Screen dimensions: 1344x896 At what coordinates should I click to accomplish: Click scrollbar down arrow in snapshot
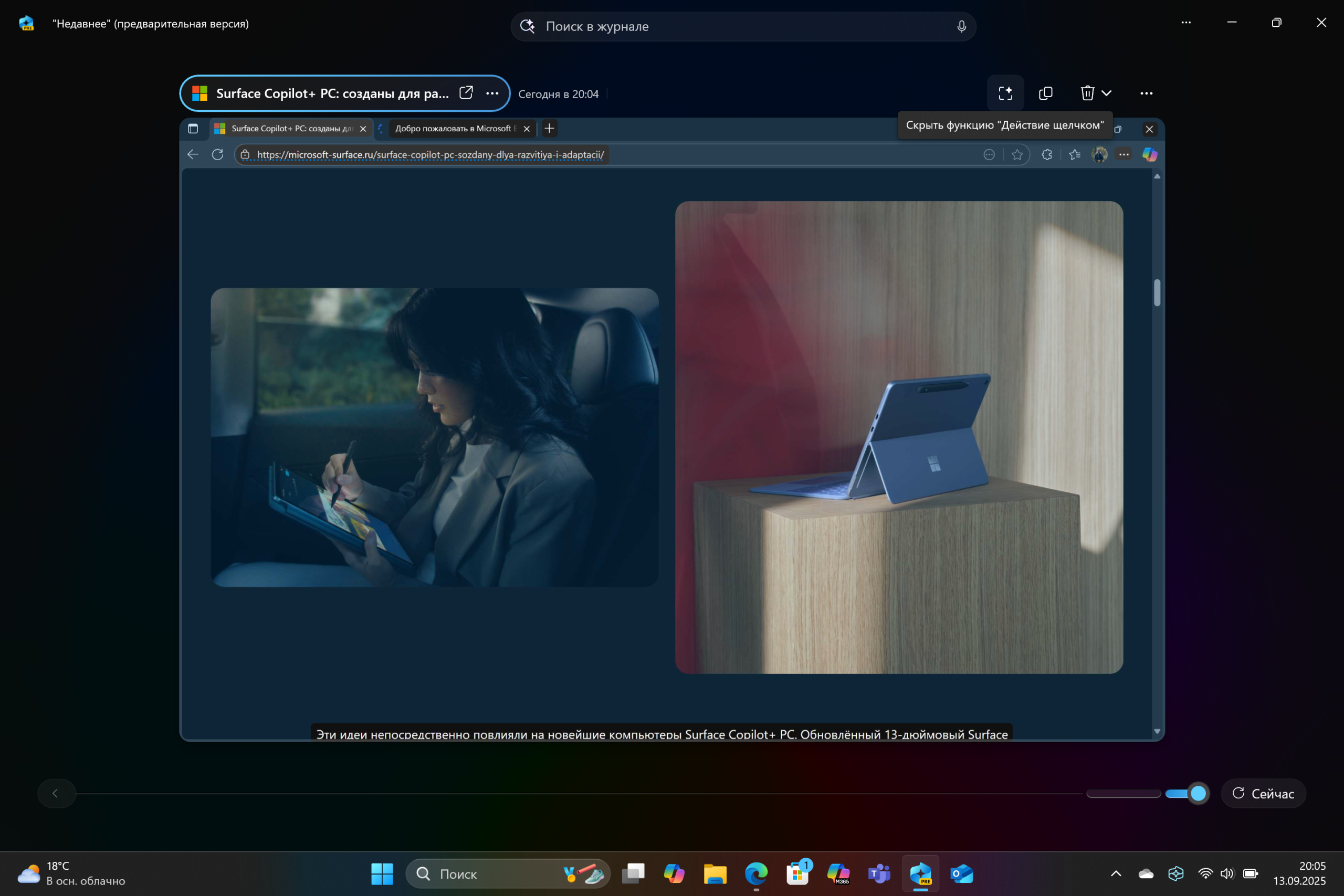click(x=1157, y=731)
